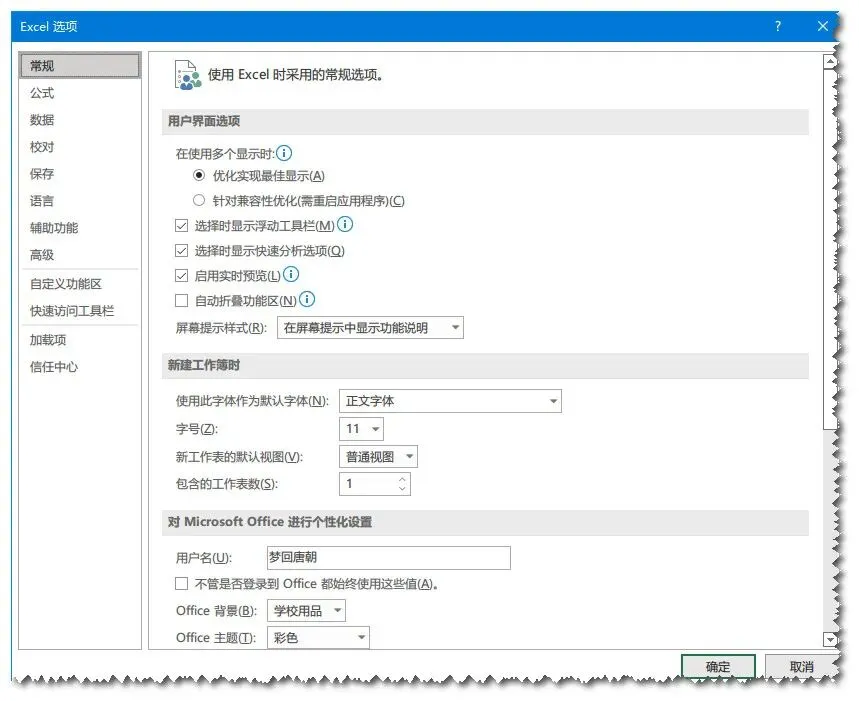859x701 pixels.
Task: Click info icon next to 选择时显示浮动工具栏
Action: click(x=345, y=224)
